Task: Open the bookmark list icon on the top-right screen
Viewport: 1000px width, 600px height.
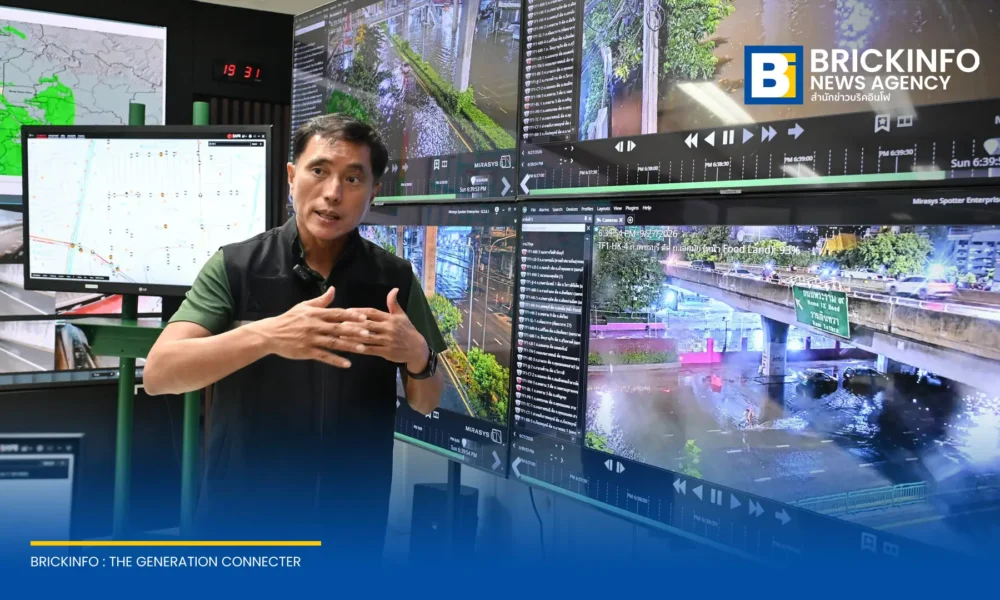Action: point(904,121)
